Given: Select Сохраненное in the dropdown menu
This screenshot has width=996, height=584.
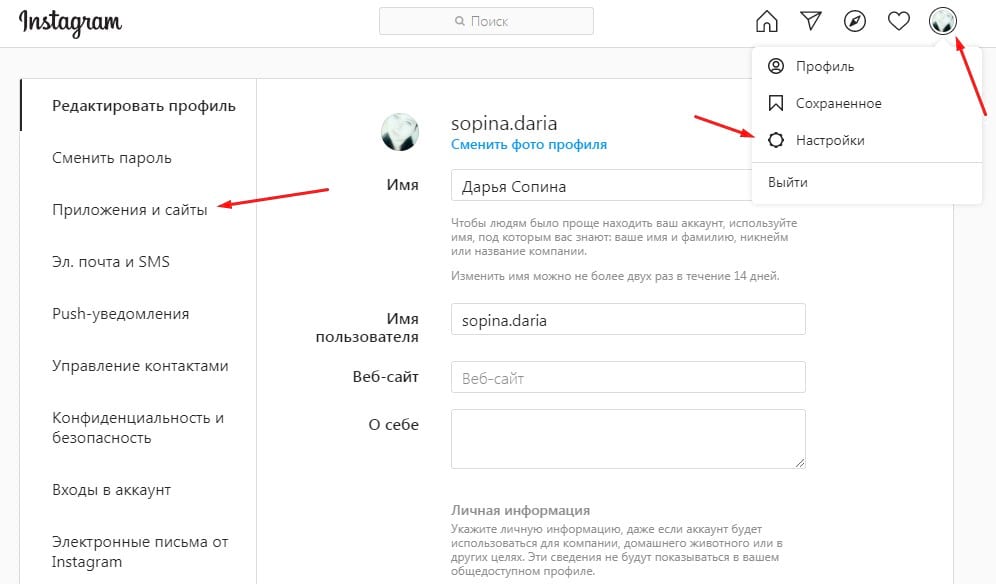Looking at the screenshot, I should (x=838, y=103).
